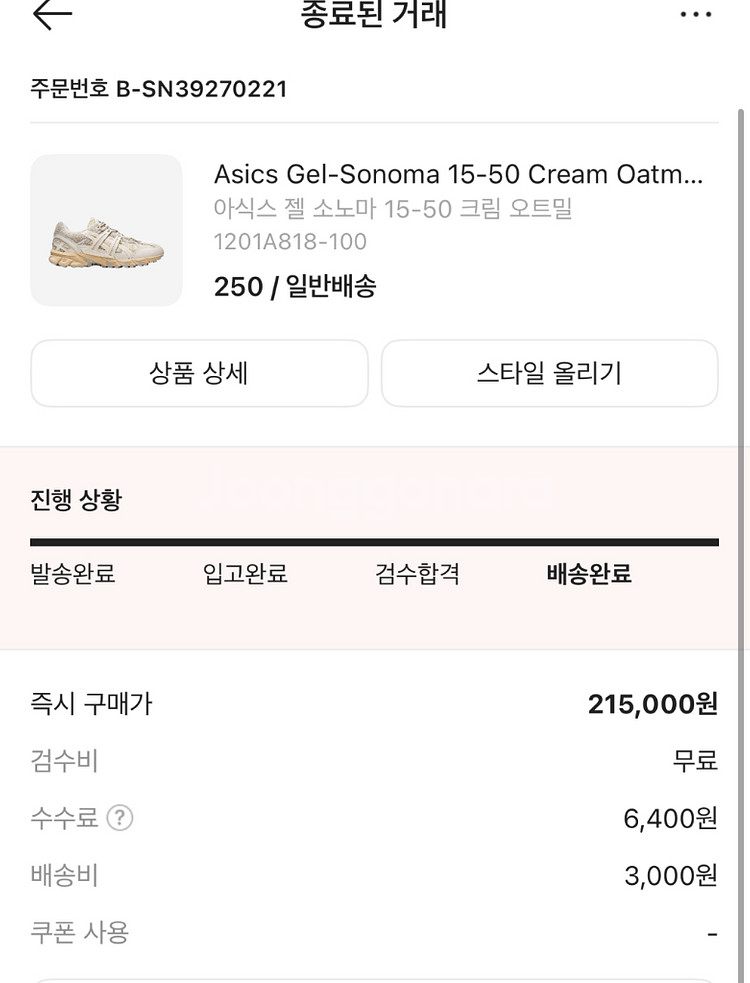Click the 배송비 3,000원 row
The height and width of the screenshot is (983, 750).
click(374, 876)
